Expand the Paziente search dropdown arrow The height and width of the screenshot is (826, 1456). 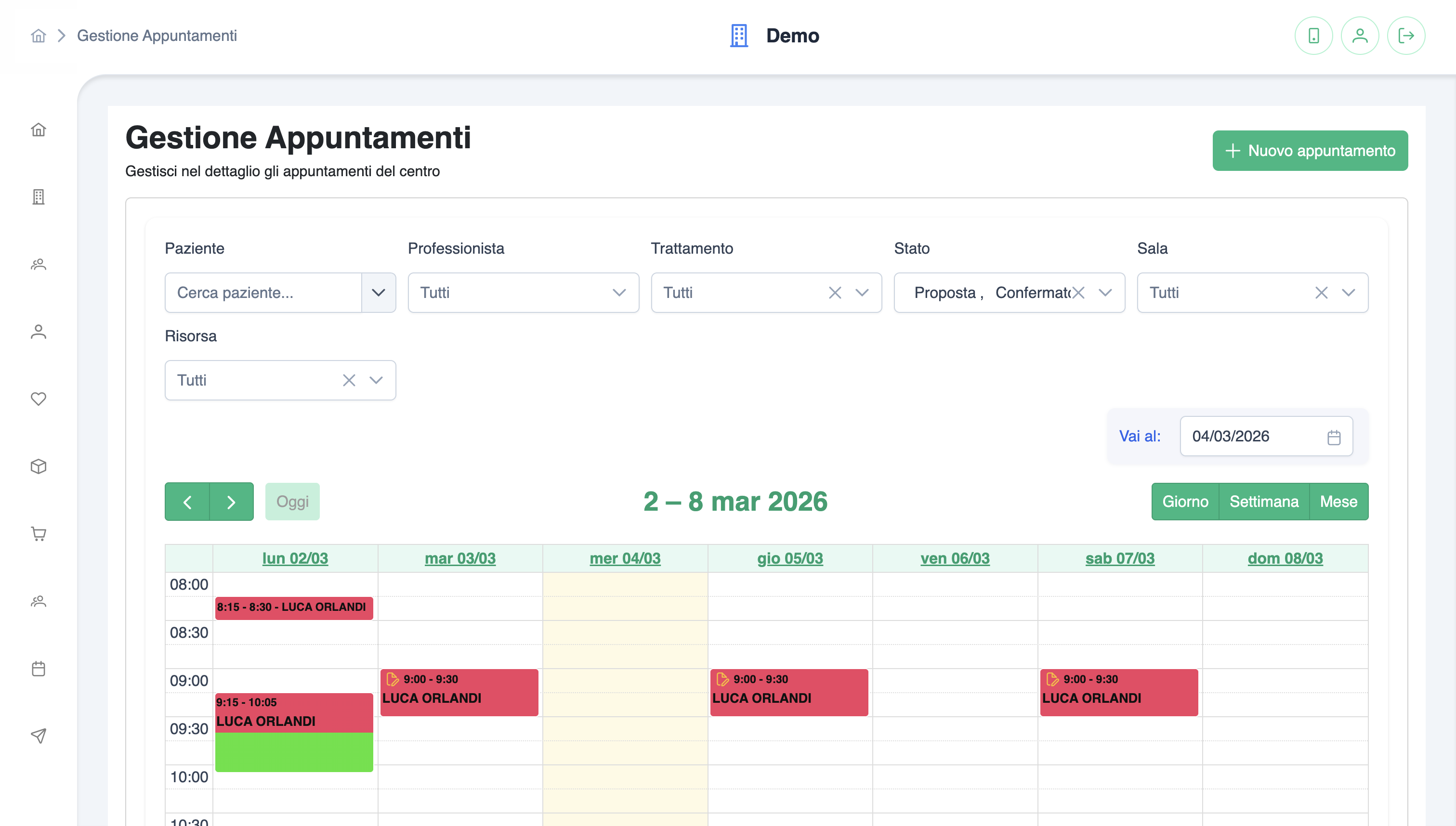coord(379,293)
